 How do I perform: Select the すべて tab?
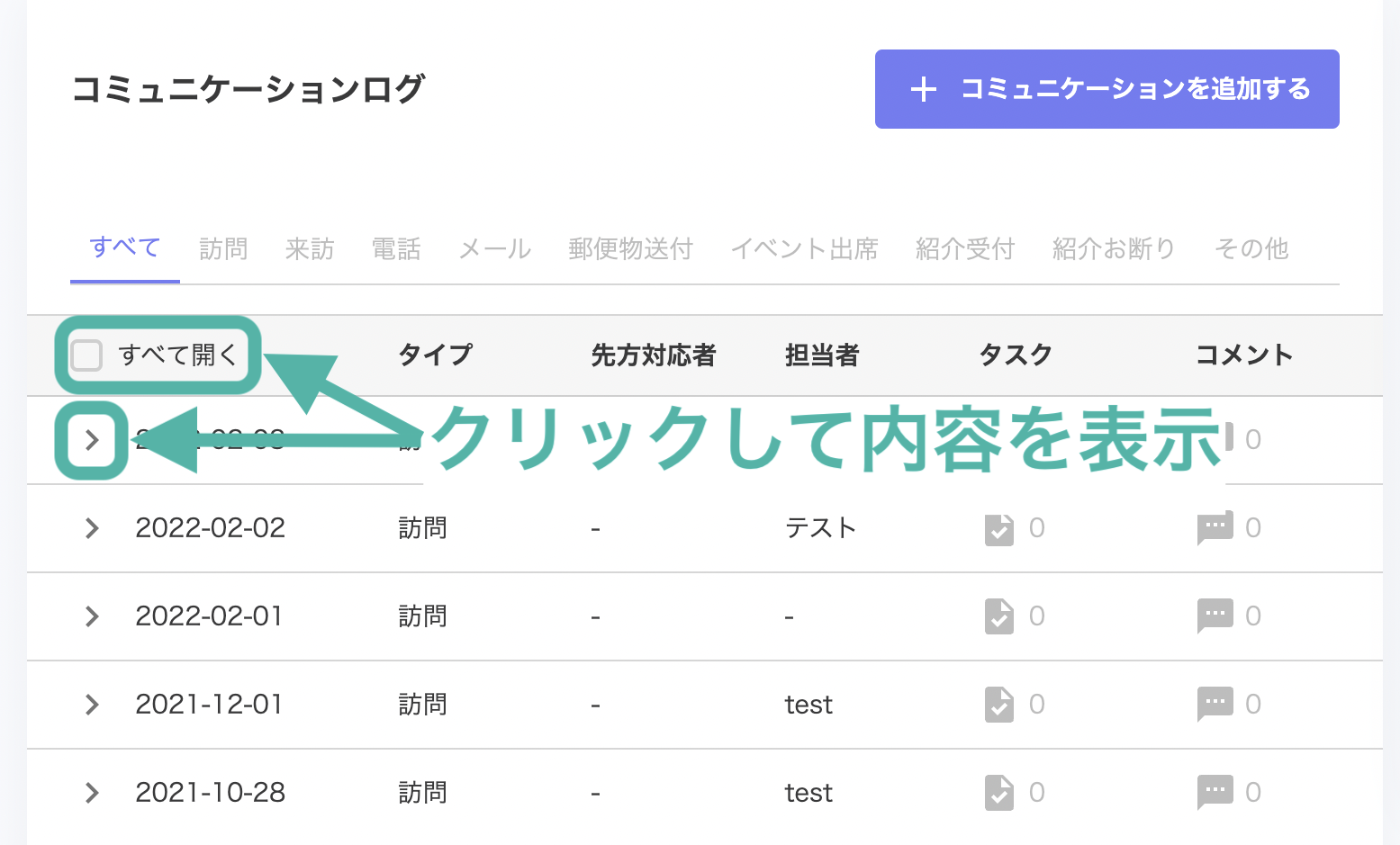[x=125, y=247]
